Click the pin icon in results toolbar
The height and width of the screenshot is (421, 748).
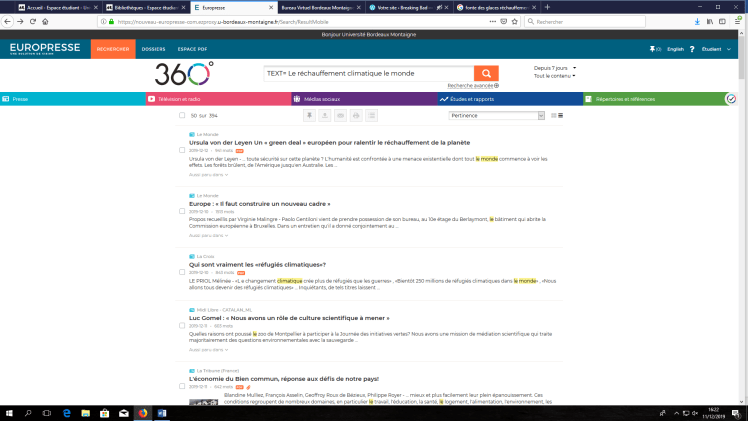point(309,115)
